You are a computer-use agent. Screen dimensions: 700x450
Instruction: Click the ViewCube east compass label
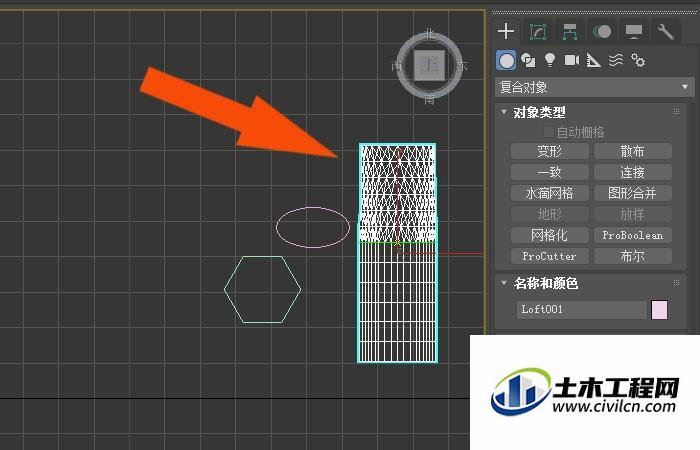pos(462,66)
